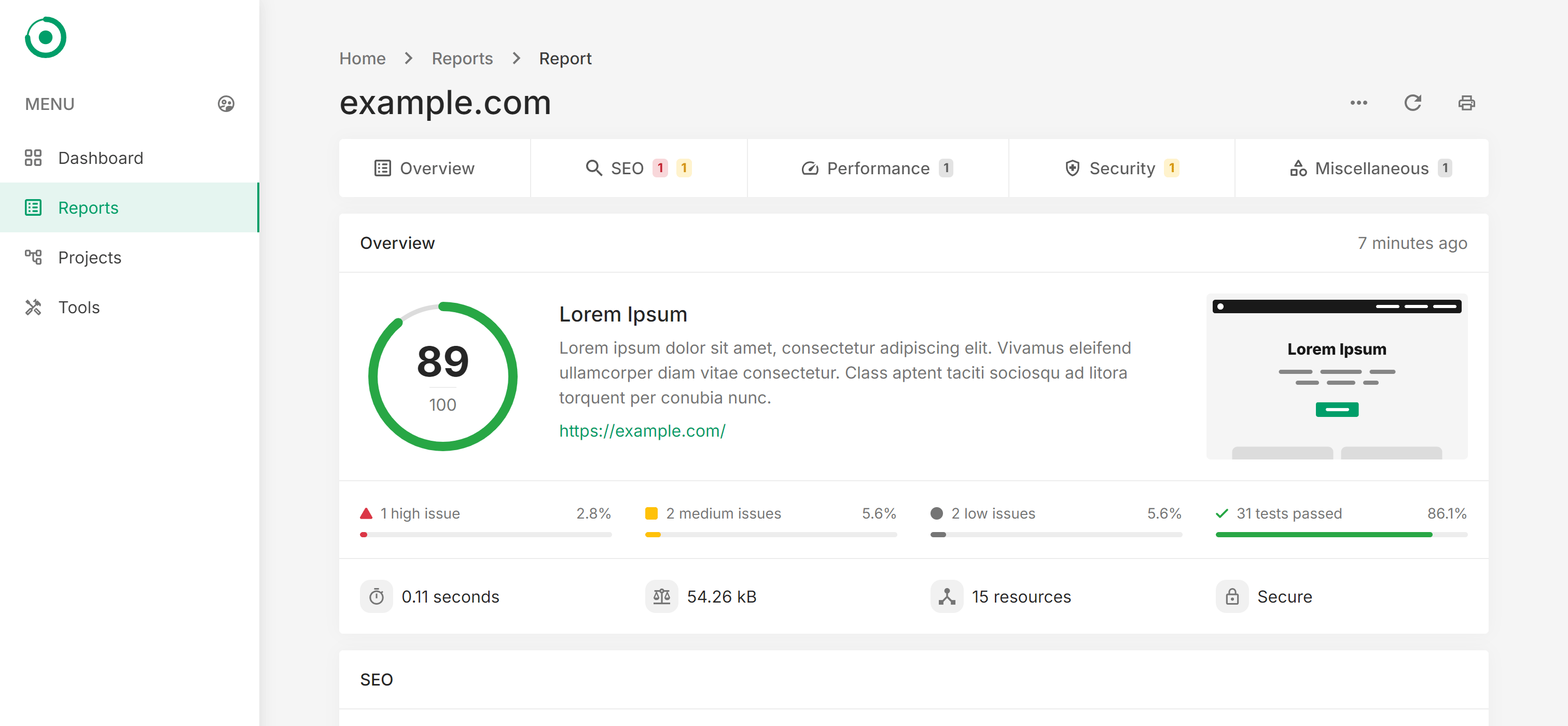The height and width of the screenshot is (726, 1568).
Task: Click the Dashboard sidebar icon
Action: [33, 157]
